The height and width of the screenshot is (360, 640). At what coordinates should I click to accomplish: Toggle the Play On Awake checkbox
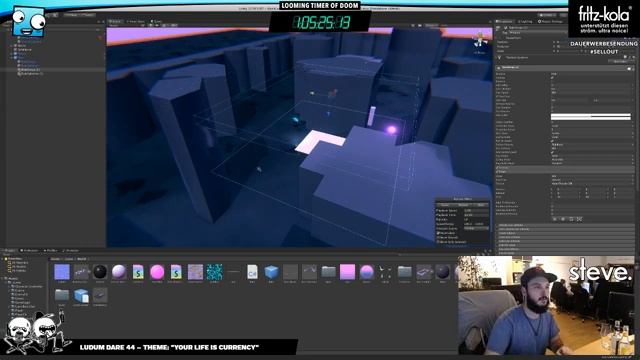click(553, 141)
